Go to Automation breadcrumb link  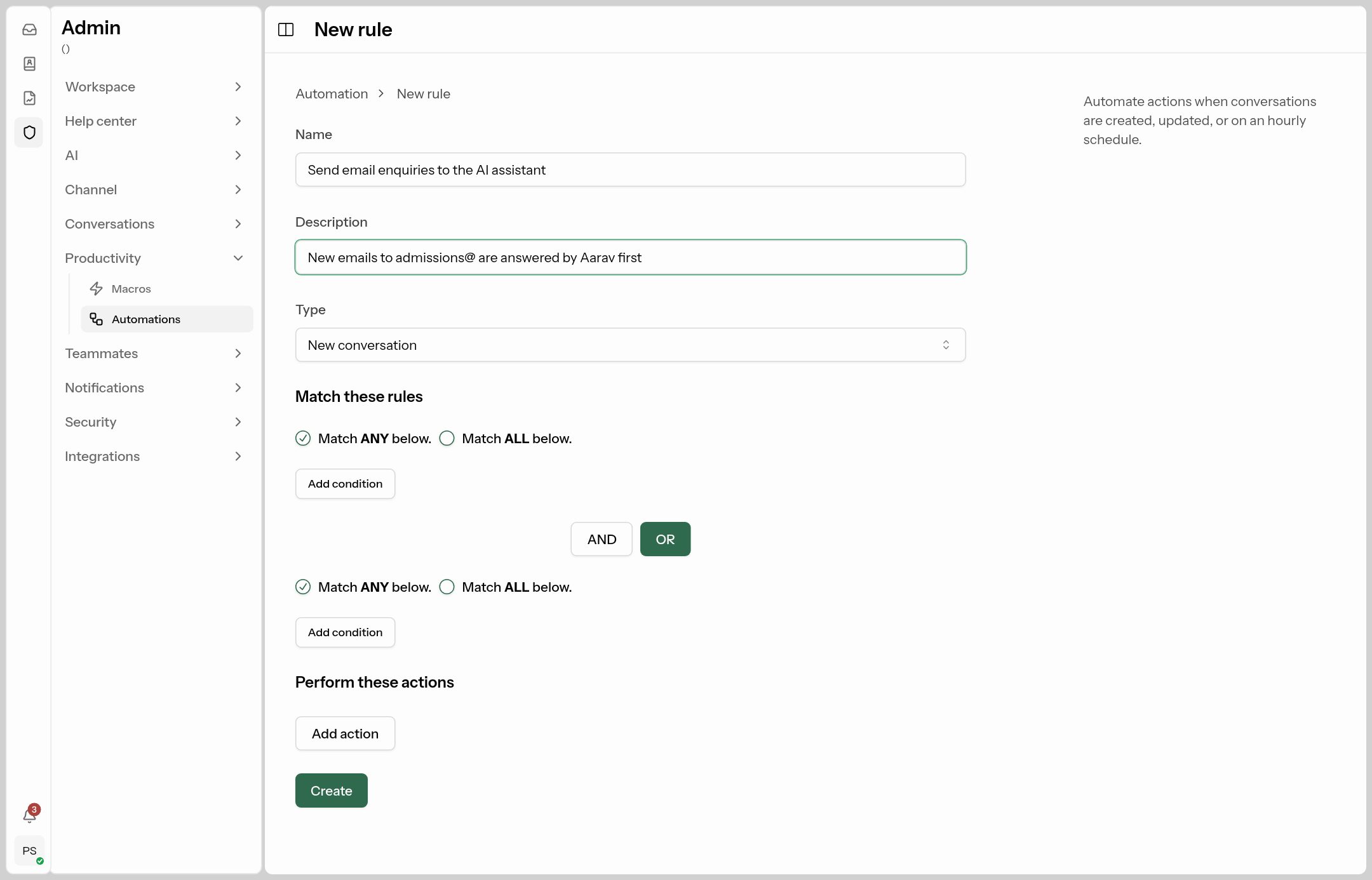332,94
